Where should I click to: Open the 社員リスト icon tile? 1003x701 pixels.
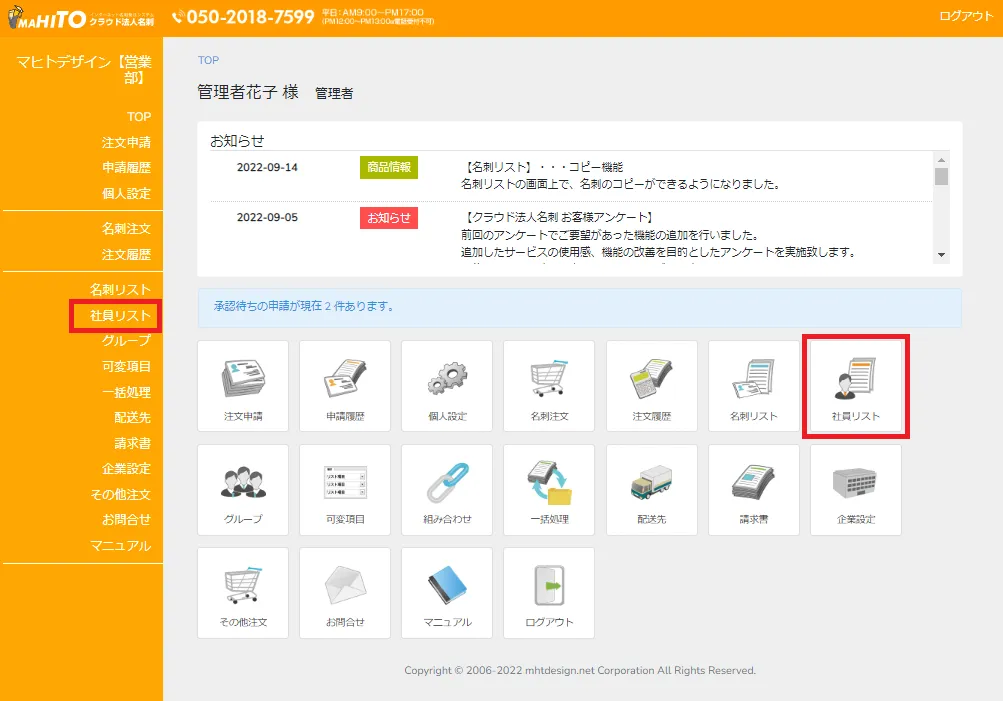(856, 386)
